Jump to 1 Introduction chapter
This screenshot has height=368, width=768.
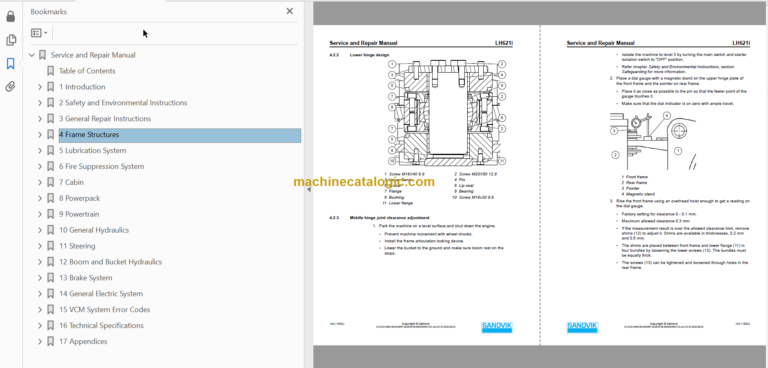[82, 87]
